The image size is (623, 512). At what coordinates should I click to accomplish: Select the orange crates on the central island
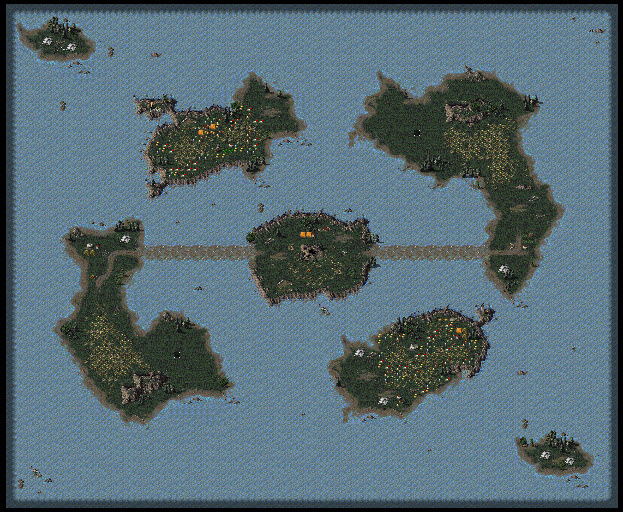pos(307,233)
